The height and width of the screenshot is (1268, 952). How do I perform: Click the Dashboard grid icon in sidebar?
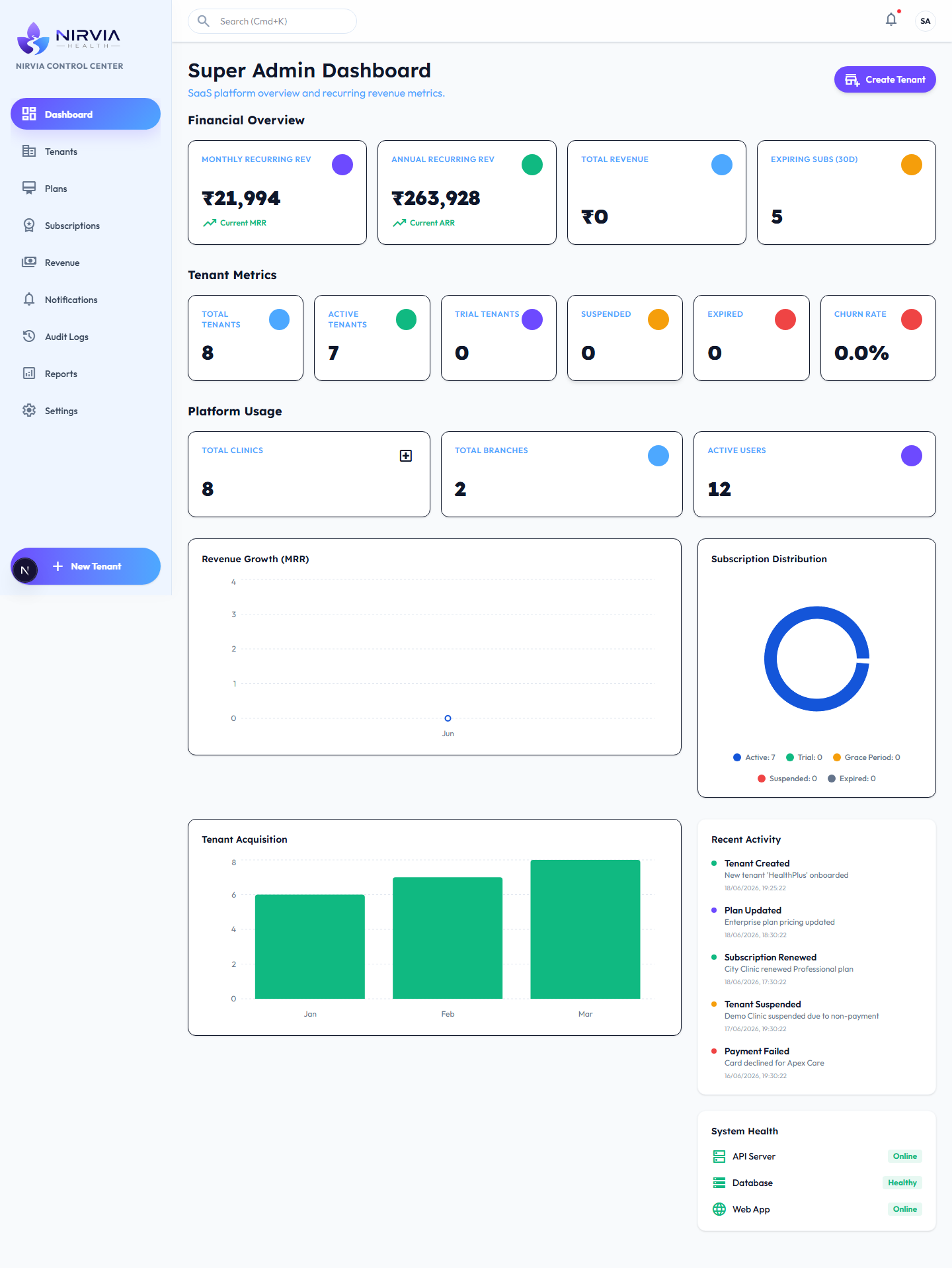click(x=29, y=114)
